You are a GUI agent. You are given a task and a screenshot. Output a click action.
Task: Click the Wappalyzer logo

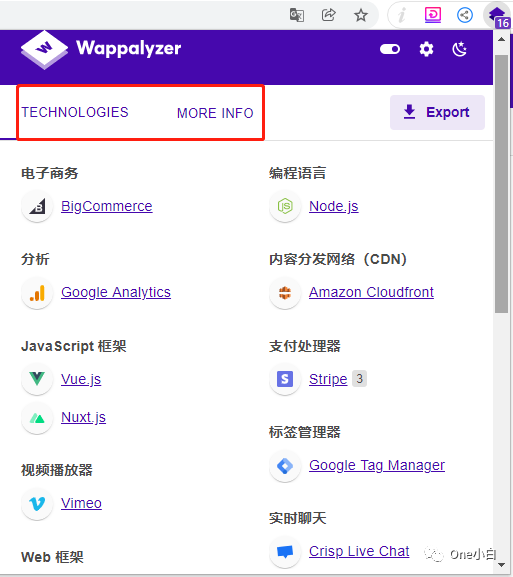click(x=101, y=49)
